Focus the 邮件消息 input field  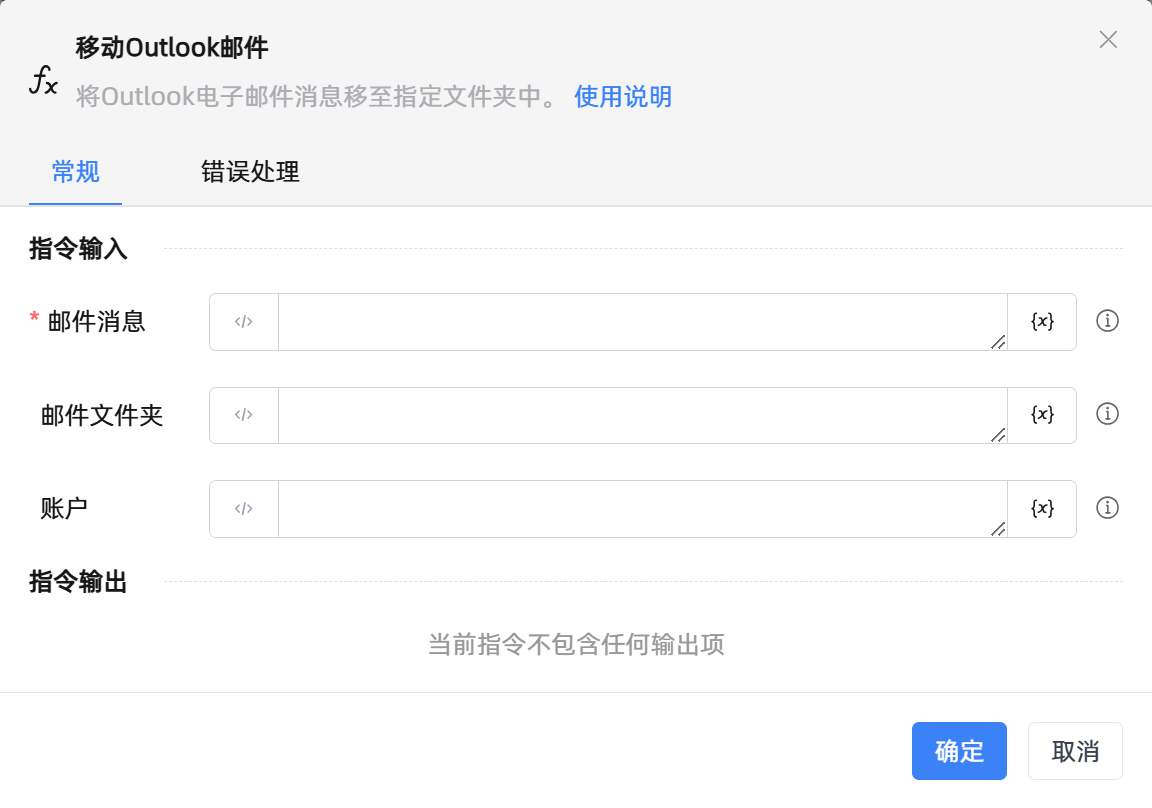(642, 322)
